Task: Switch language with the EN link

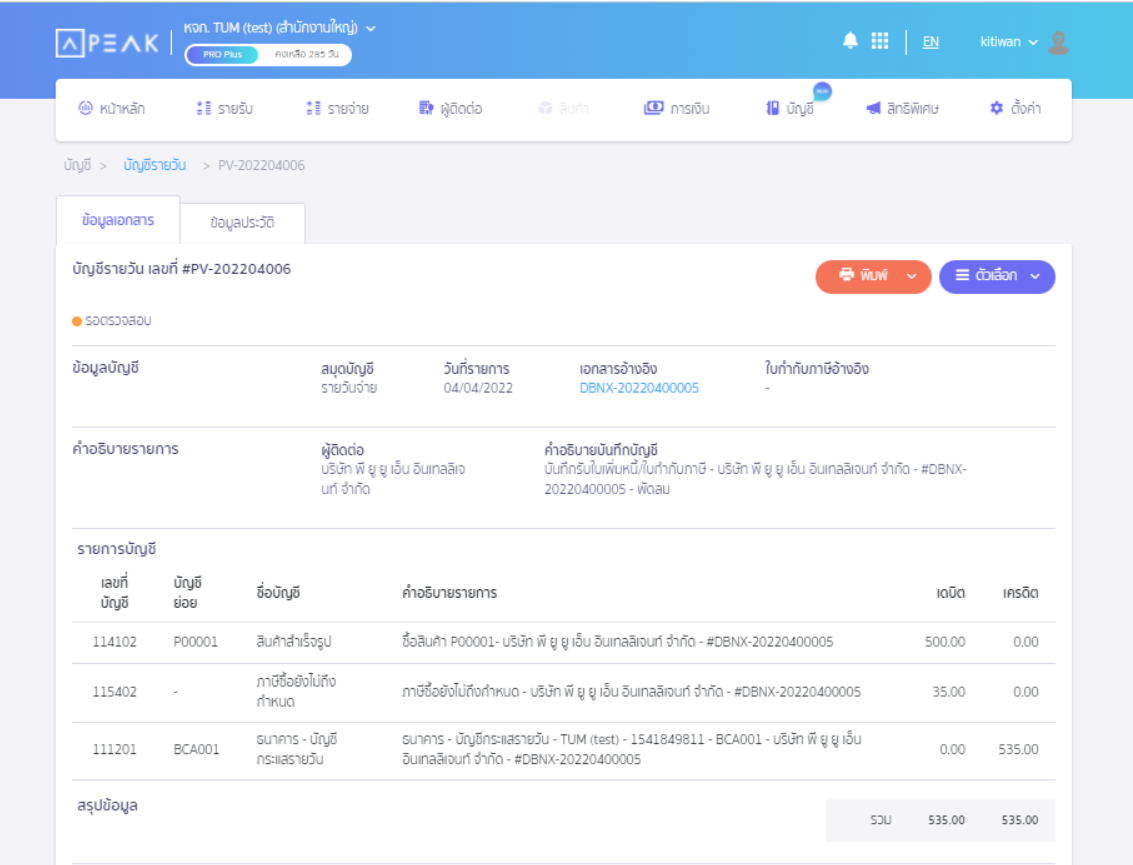Action: (x=931, y=42)
